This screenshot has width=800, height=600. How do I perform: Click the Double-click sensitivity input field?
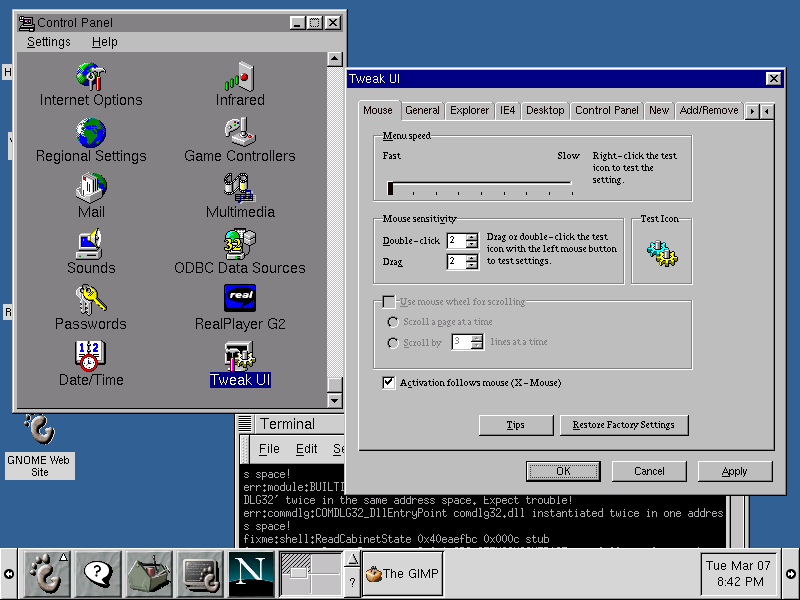457,240
